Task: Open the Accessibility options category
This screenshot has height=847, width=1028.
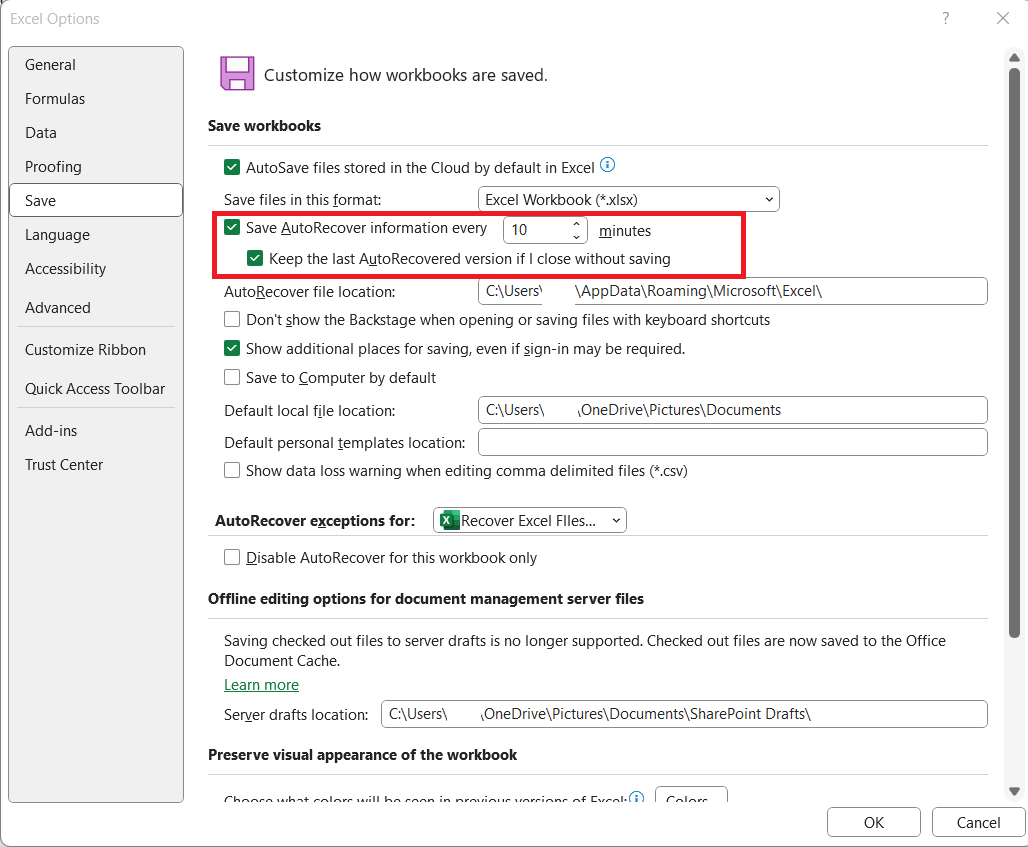Action: pos(96,269)
